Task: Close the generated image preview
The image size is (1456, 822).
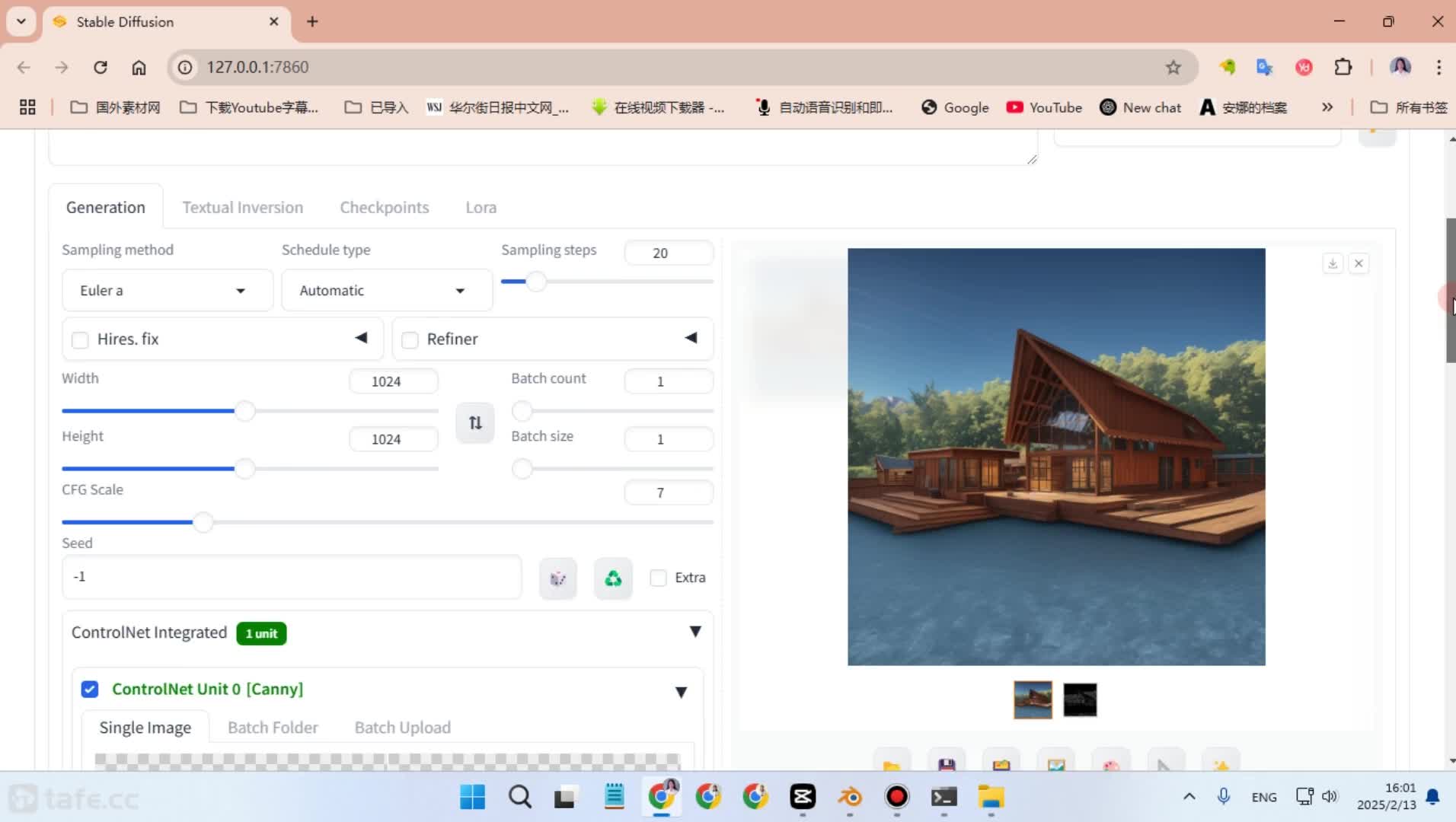Action: [x=1359, y=264]
